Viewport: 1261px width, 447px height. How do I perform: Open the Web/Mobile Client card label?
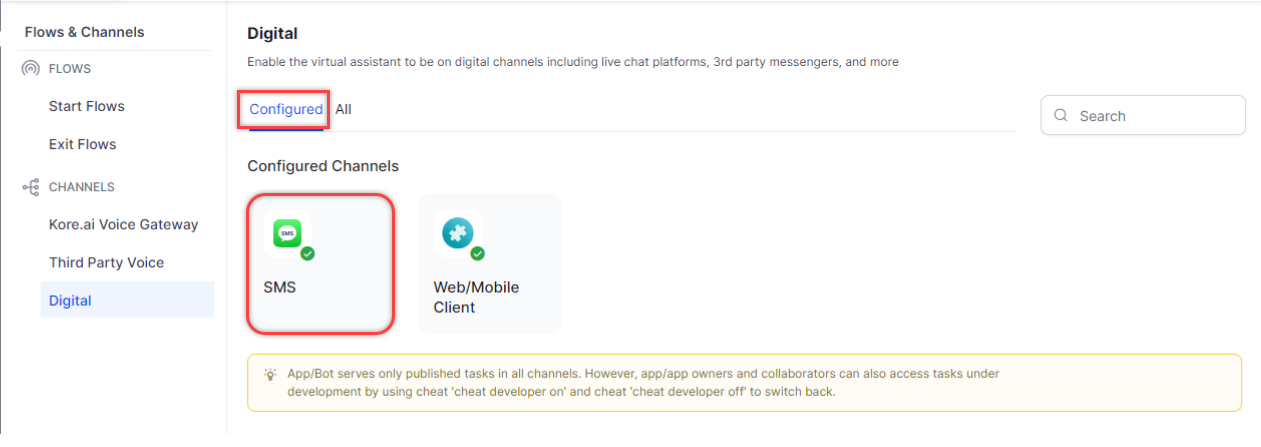pos(476,297)
